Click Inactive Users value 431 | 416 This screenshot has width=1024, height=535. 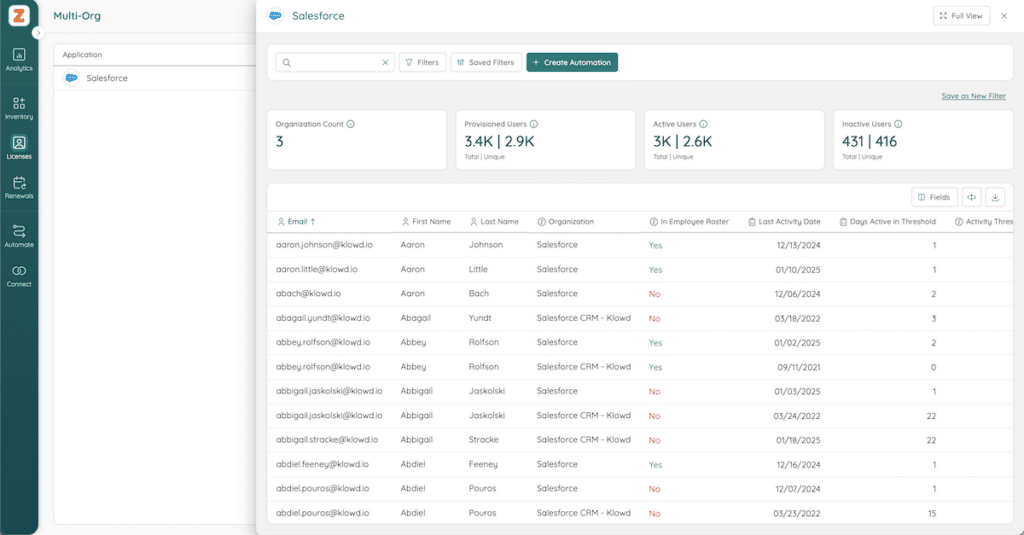[x=869, y=142]
